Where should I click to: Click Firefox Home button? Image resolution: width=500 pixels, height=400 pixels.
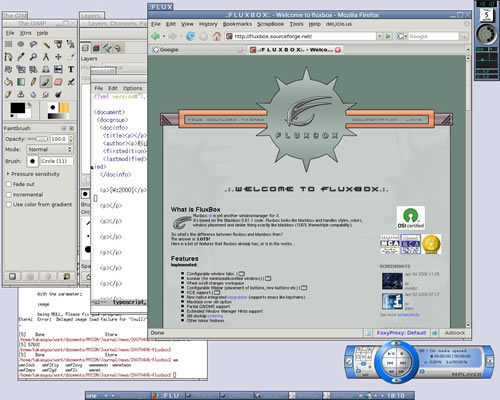(217, 36)
